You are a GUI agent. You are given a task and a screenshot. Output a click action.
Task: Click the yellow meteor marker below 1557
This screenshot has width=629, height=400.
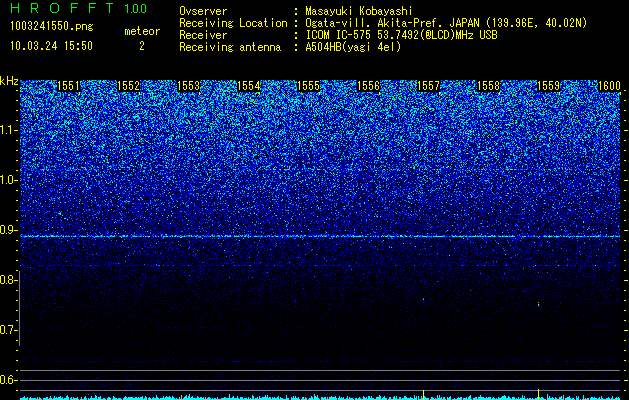(x=424, y=394)
